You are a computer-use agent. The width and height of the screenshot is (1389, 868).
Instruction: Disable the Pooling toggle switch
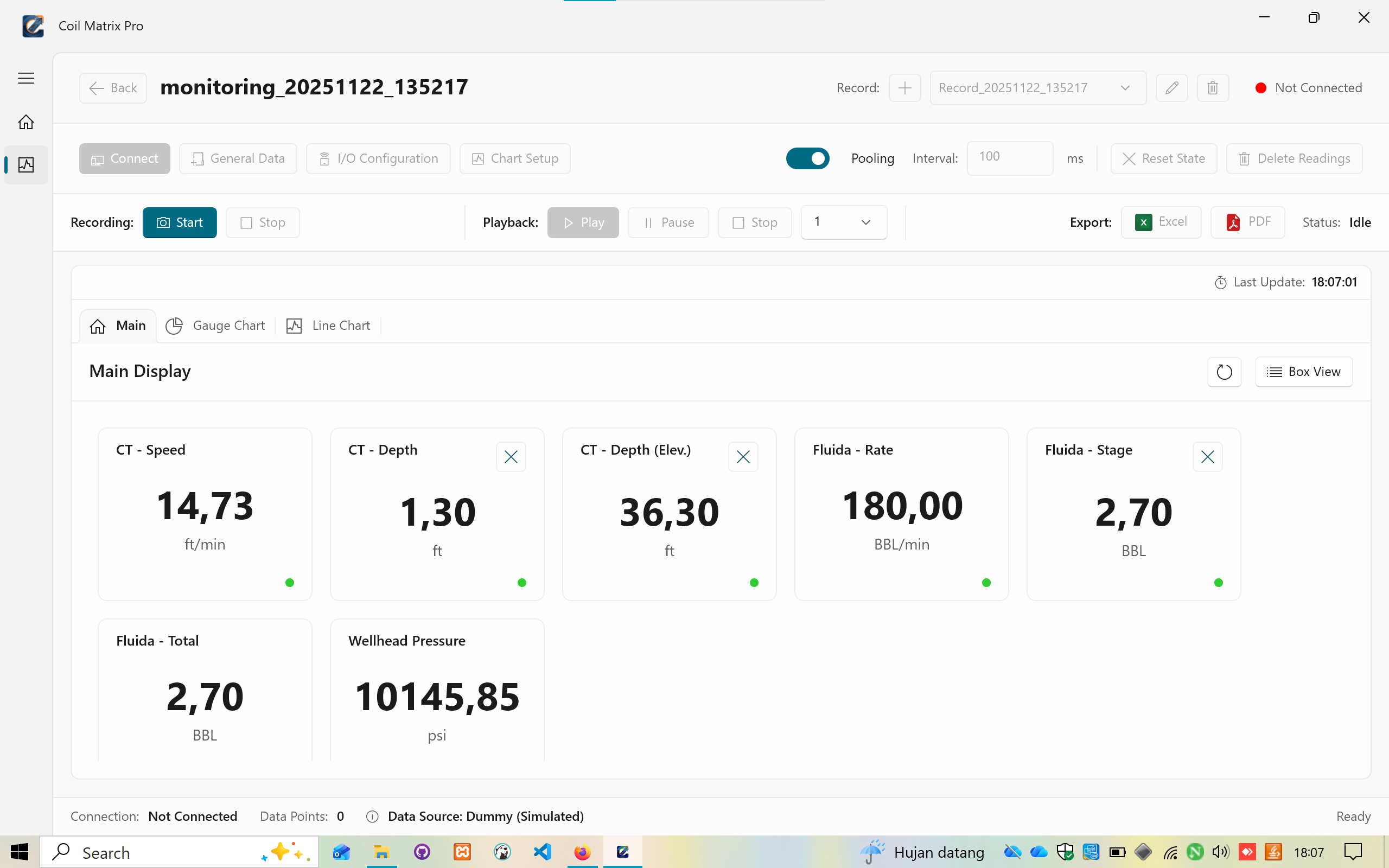click(807, 158)
